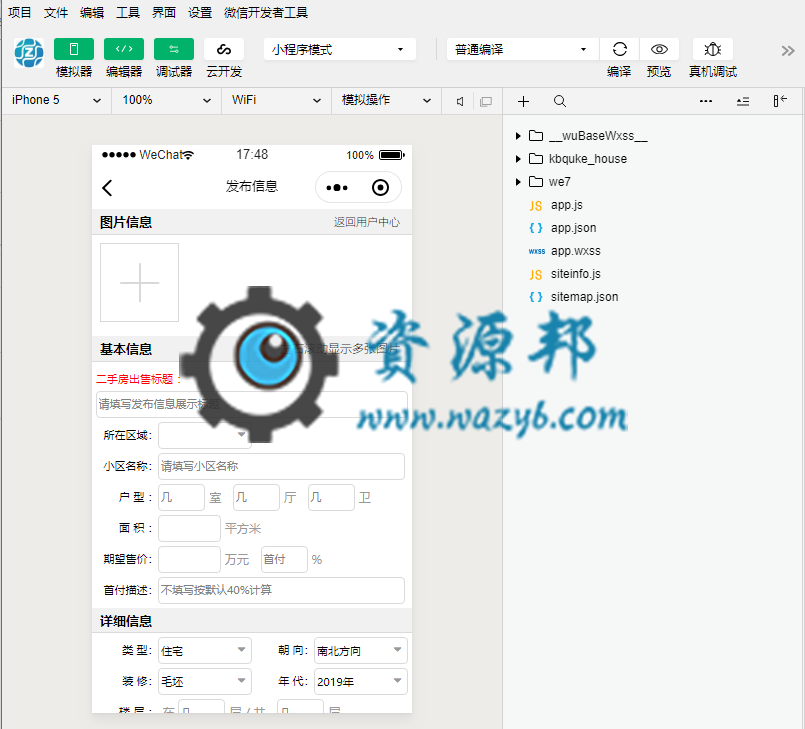Open the 工具 menu
The image size is (805, 729).
point(128,12)
